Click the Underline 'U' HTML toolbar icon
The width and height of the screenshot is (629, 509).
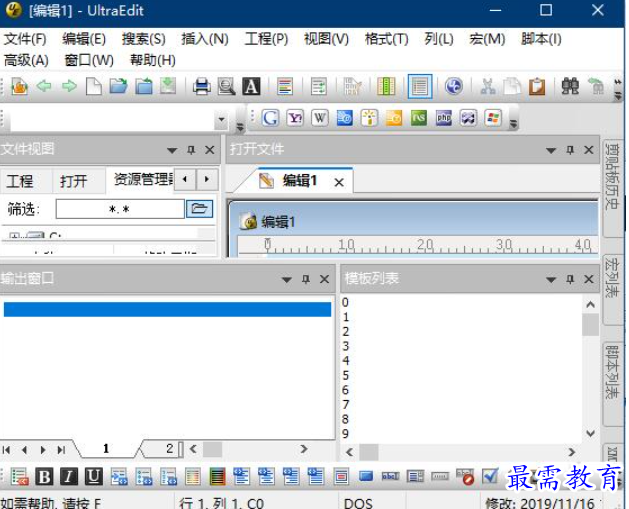93,477
